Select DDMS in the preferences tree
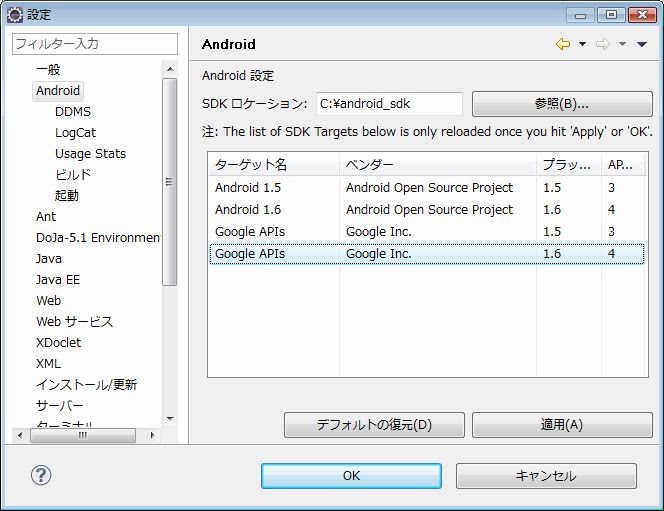Viewport: 664px width, 511px height. [x=72, y=112]
